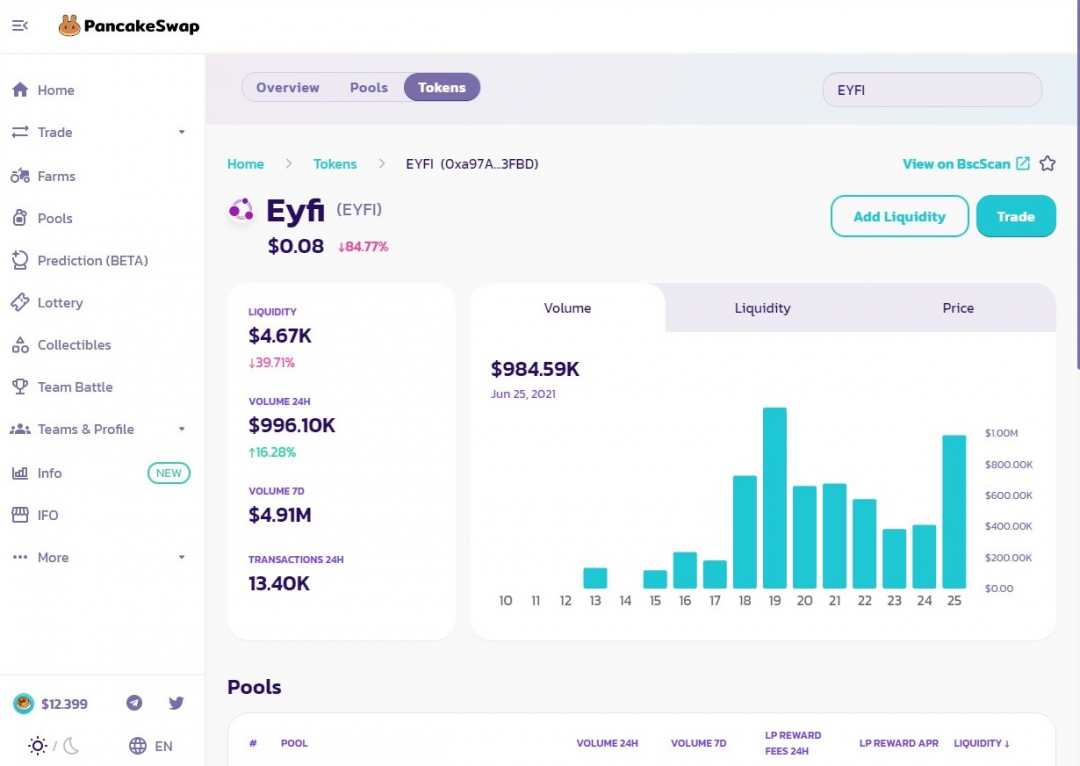This screenshot has height=766, width=1080.
Task: Add EYFI to watchlist with star icon
Action: point(1047,164)
